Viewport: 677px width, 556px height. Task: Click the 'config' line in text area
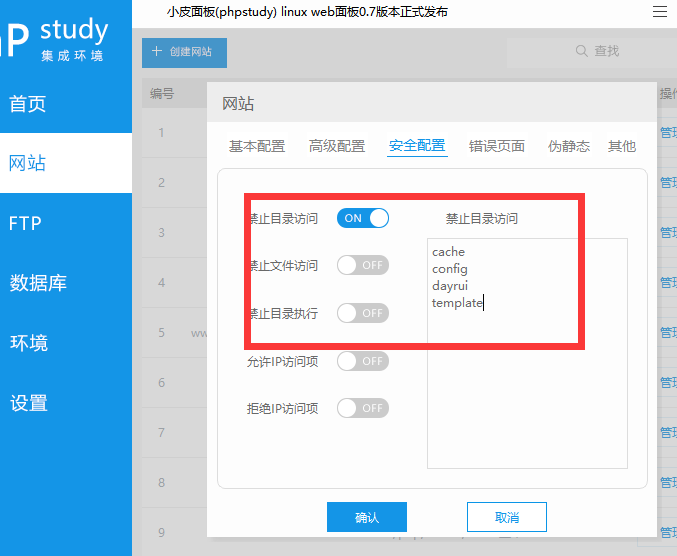click(x=449, y=269)
